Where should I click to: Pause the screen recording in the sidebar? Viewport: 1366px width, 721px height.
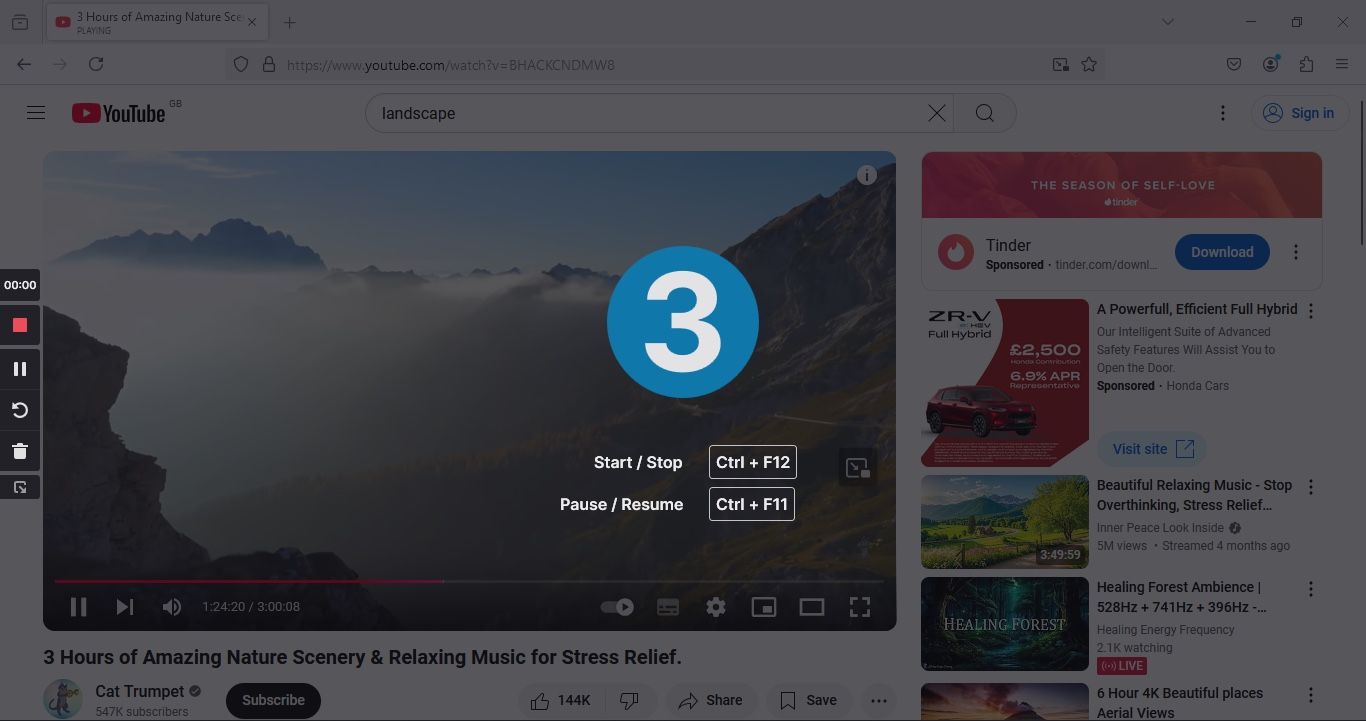click(19, 367)
